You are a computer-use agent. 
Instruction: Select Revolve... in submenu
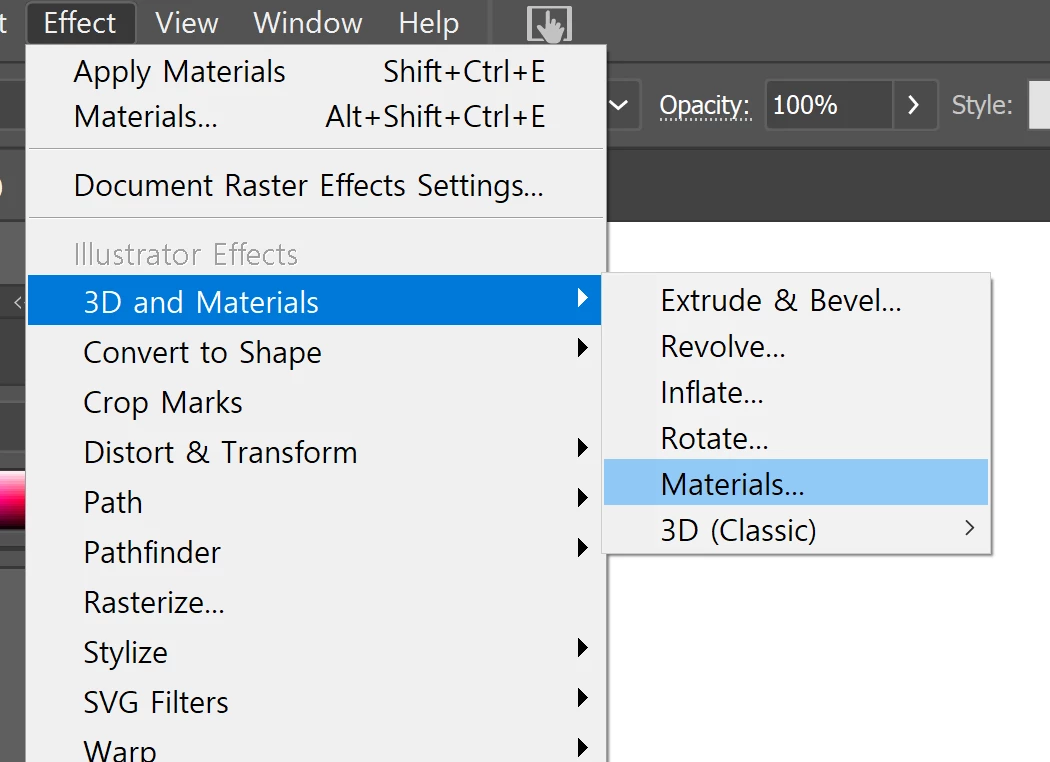click(x=796, y=347)
